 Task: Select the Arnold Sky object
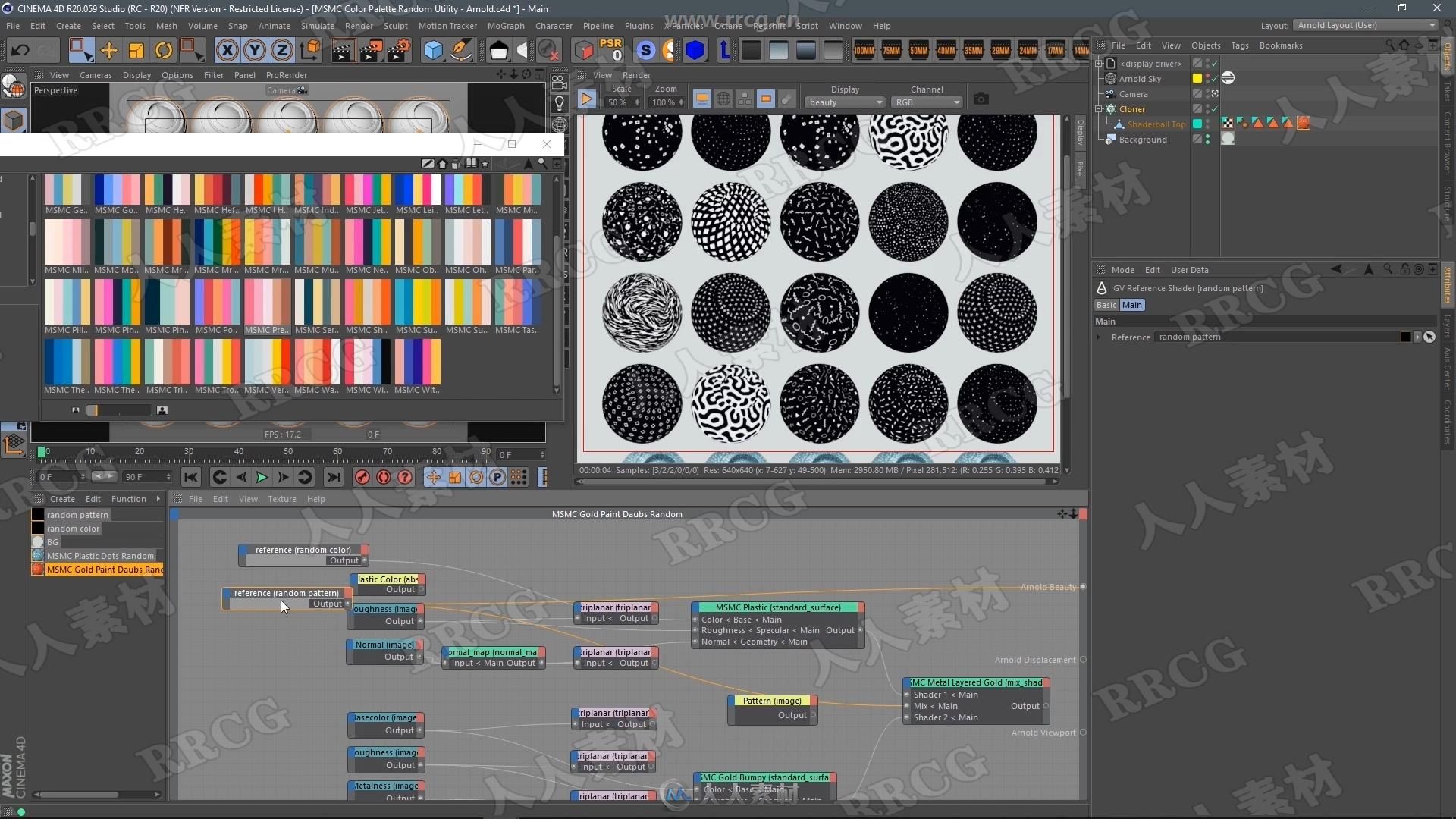click(x=1140, y=79)
